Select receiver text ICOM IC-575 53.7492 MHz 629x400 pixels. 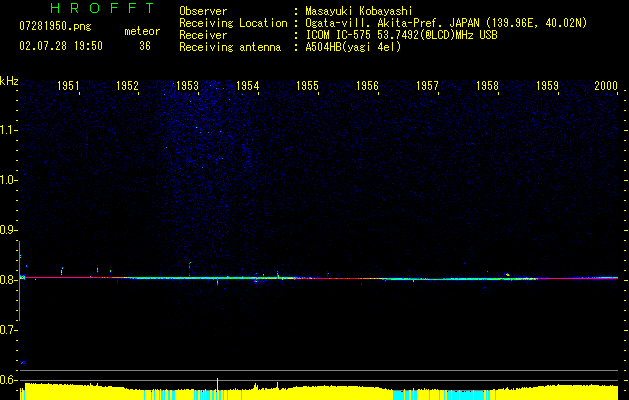pos(401,35)
